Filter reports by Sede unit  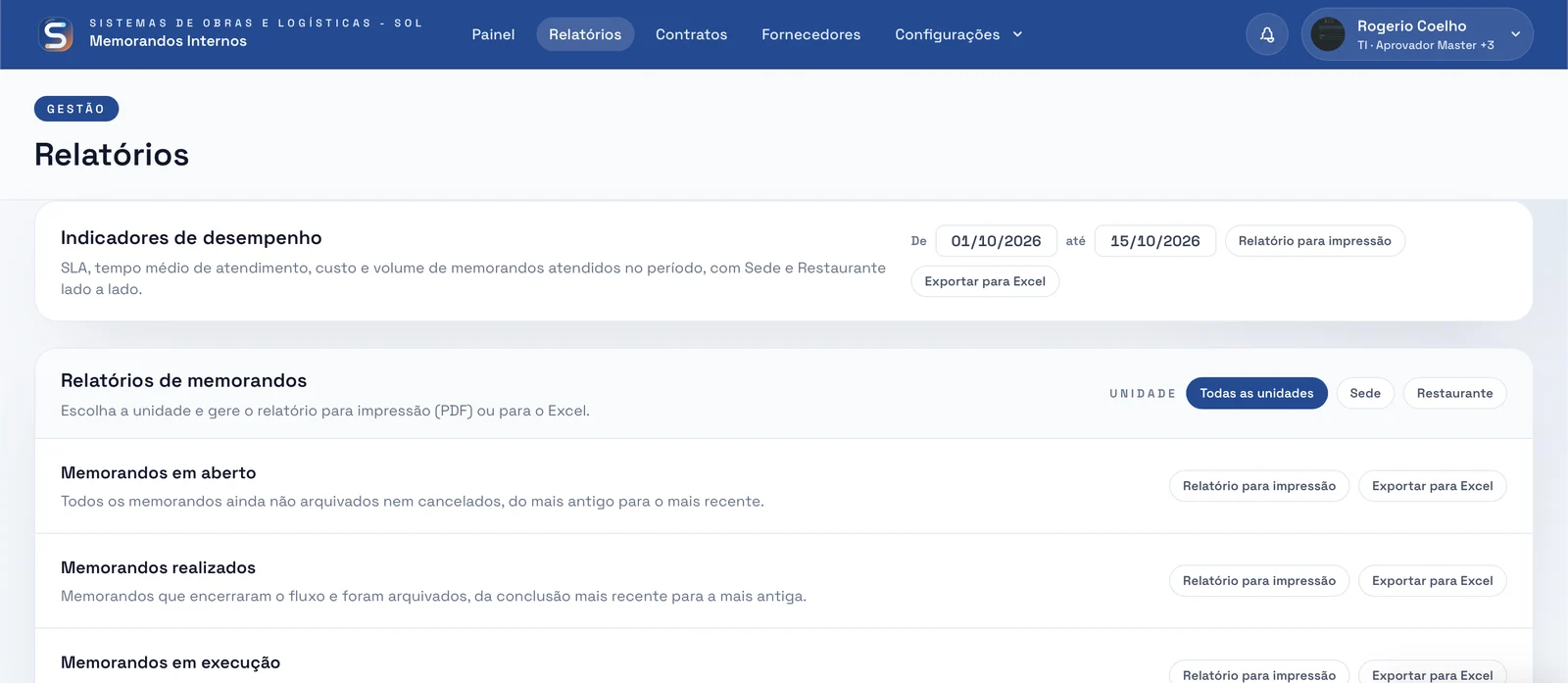click(1365, 393)
